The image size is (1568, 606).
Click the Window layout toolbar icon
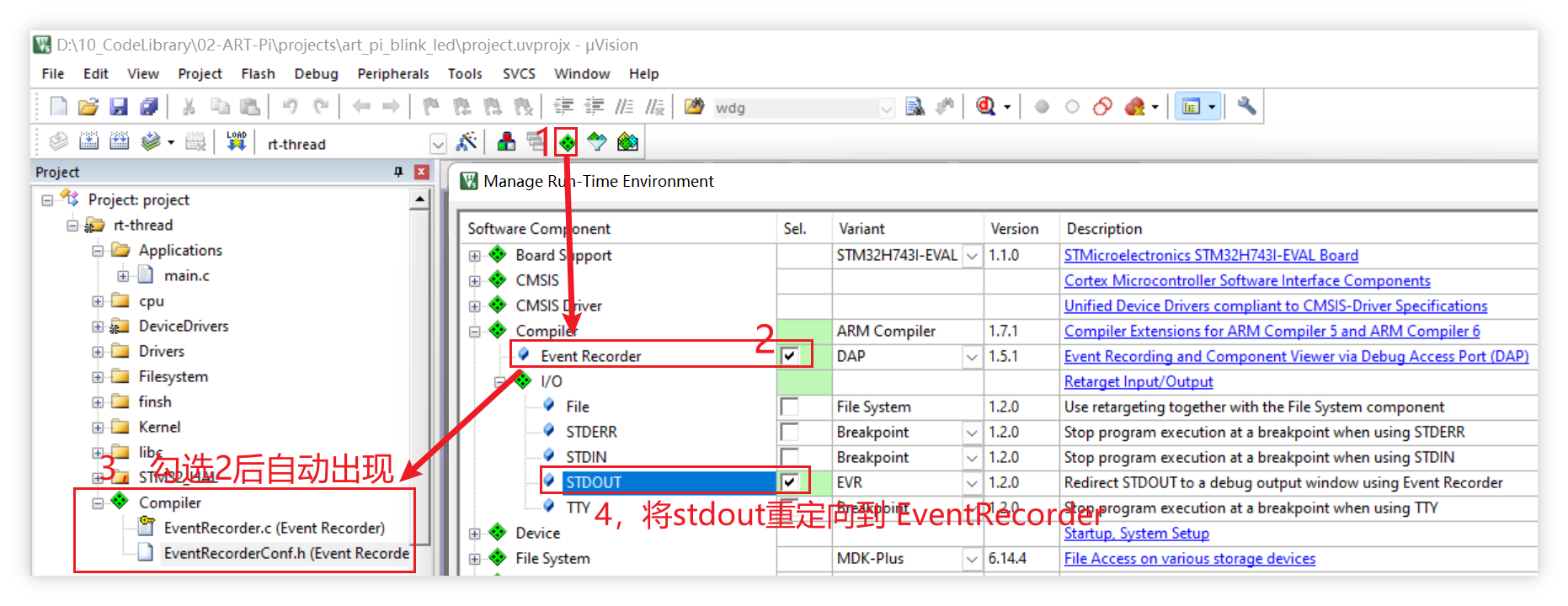click(1191, 107)
